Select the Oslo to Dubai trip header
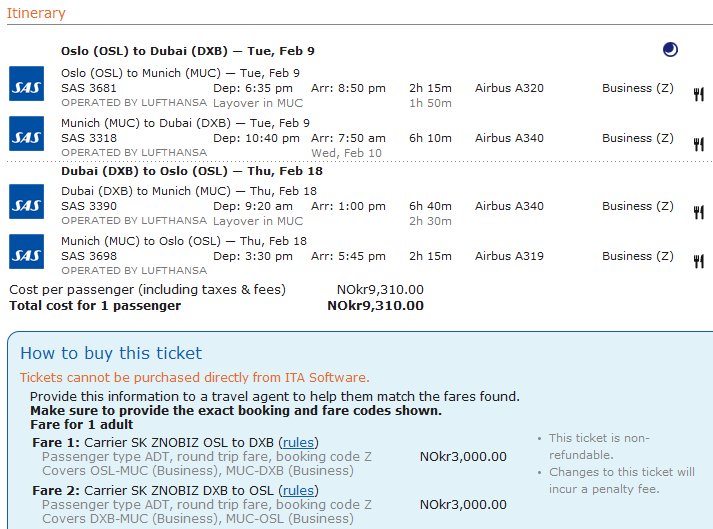 187,51
